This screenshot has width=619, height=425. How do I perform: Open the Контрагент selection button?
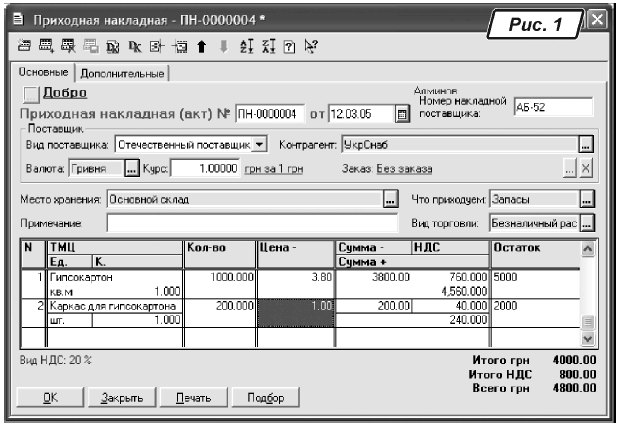click(585, 146)
